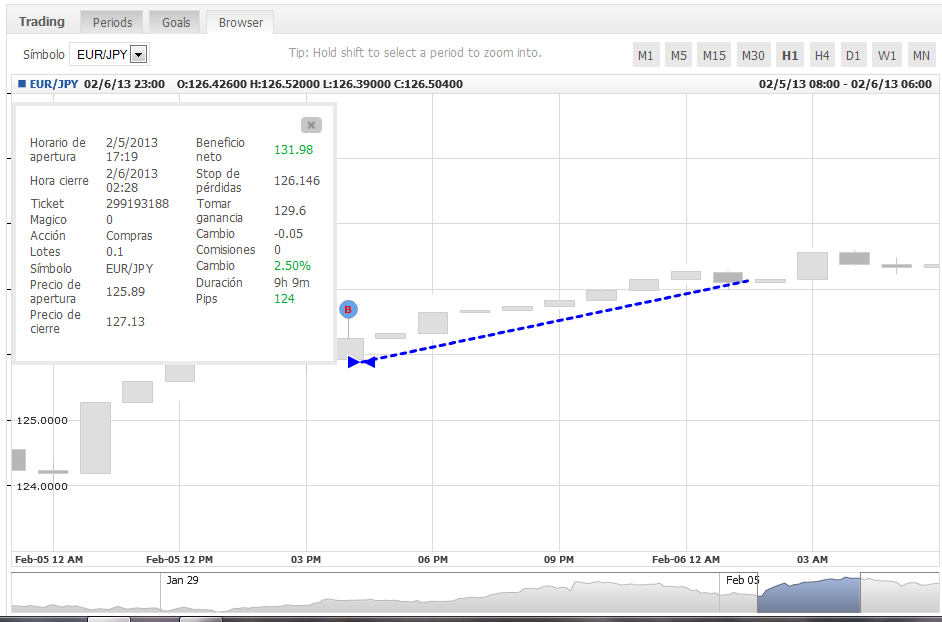Click the 06 PM time axis label
The image size is (942, 622).
tap(433, 559)
